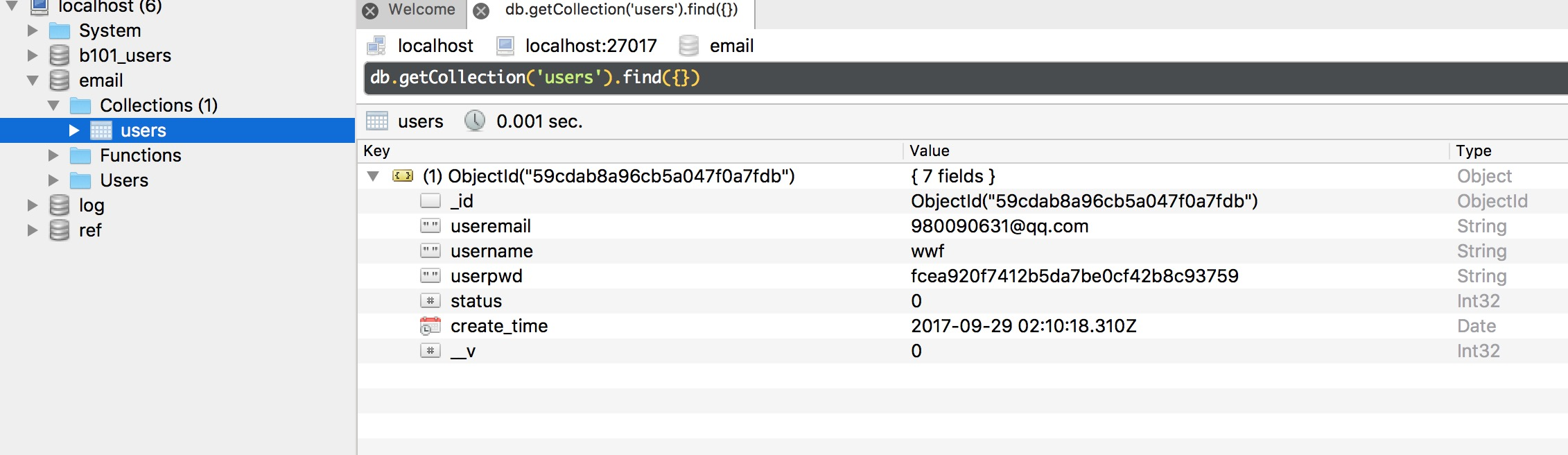Click the Date type cell of create_time
Viewport: 1568px width, 455px height.
click(1476, 326)
